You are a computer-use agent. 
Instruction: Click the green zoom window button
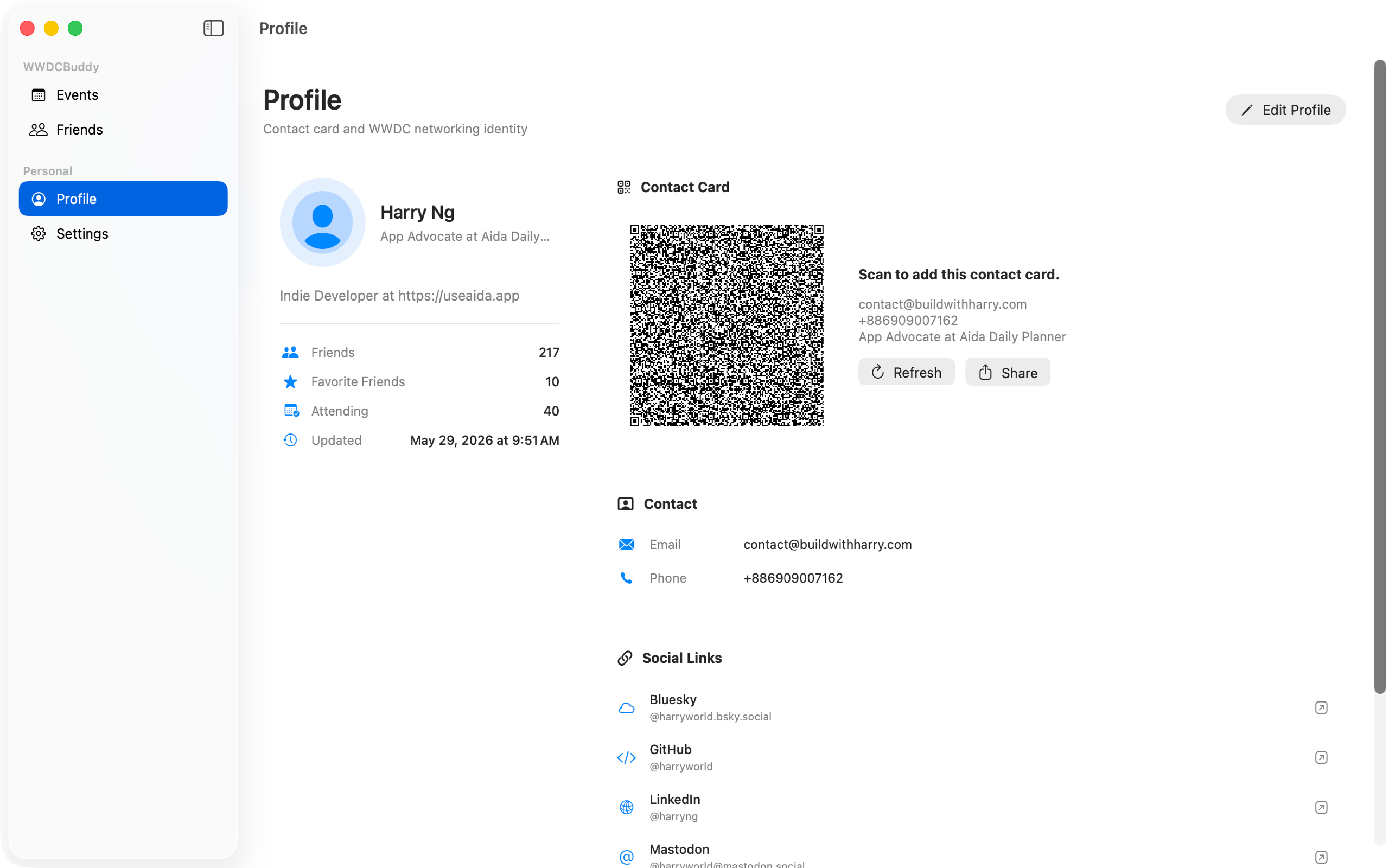pyautogui.click(x=75, y=28)
